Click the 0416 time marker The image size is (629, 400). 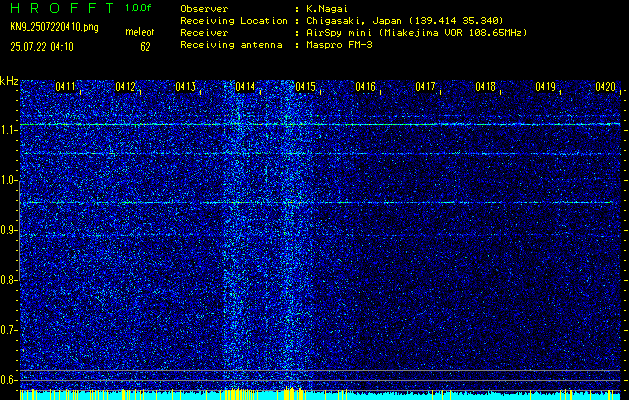[x=365, y=86]
